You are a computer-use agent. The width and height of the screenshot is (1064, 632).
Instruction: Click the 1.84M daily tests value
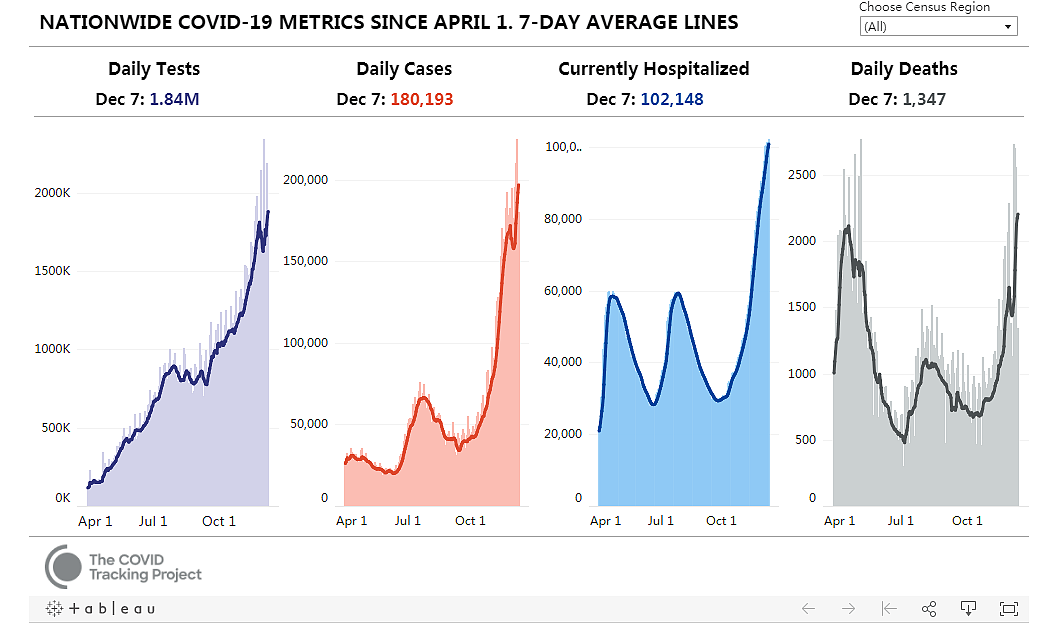point(174,99)
